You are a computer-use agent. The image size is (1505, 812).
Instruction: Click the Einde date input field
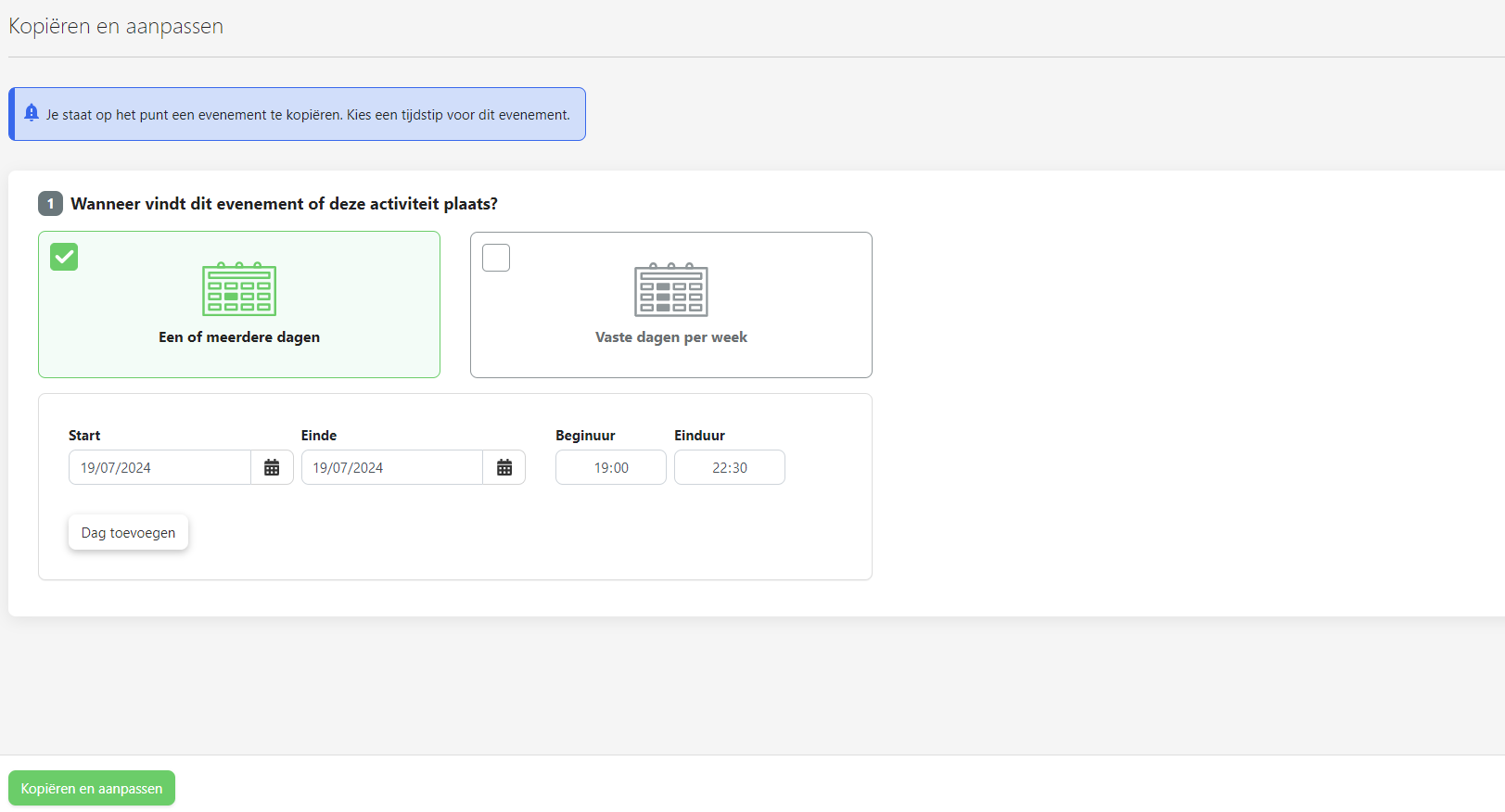coord(391,467)
